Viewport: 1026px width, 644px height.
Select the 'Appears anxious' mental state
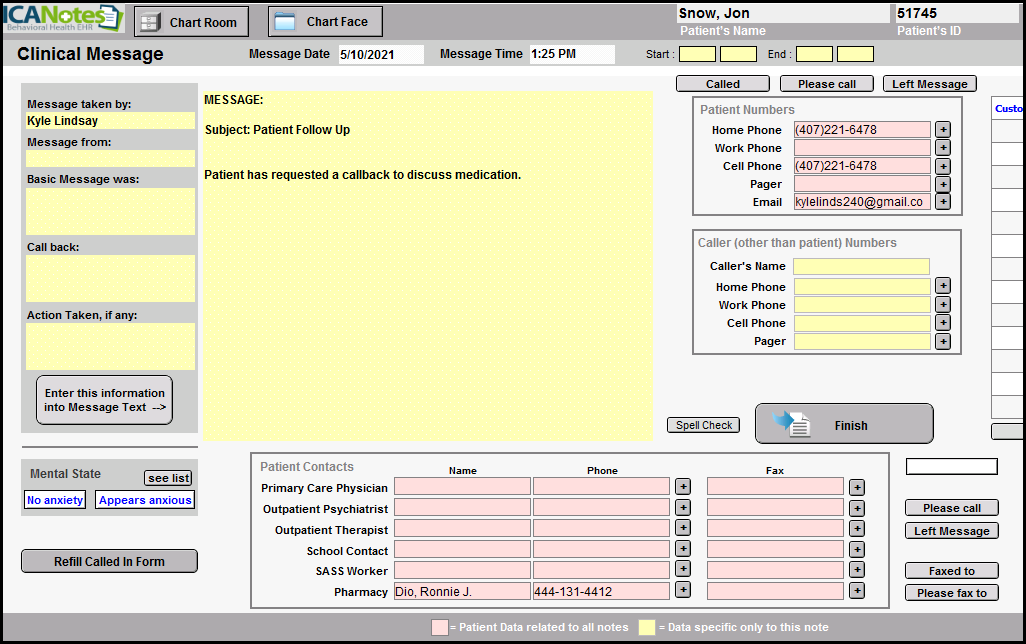145,500
